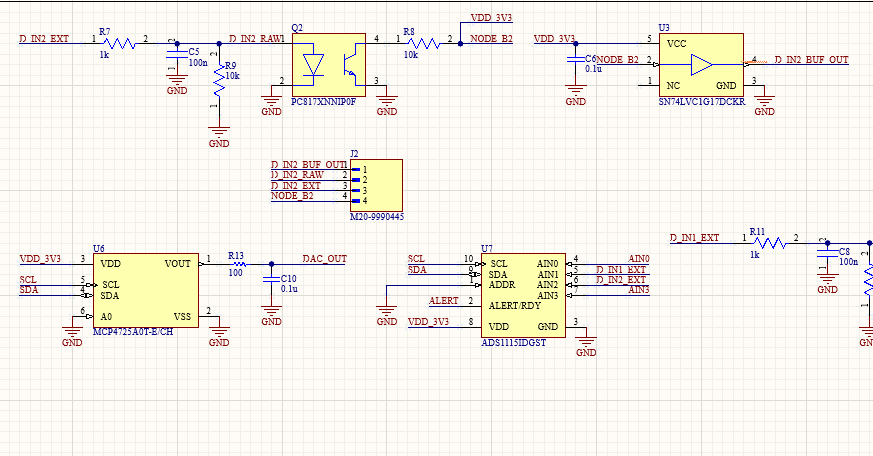Viewport: 873px width, 456px height.
Task: Select capacitor C6 symbol
Action: (x=576, y=60)
